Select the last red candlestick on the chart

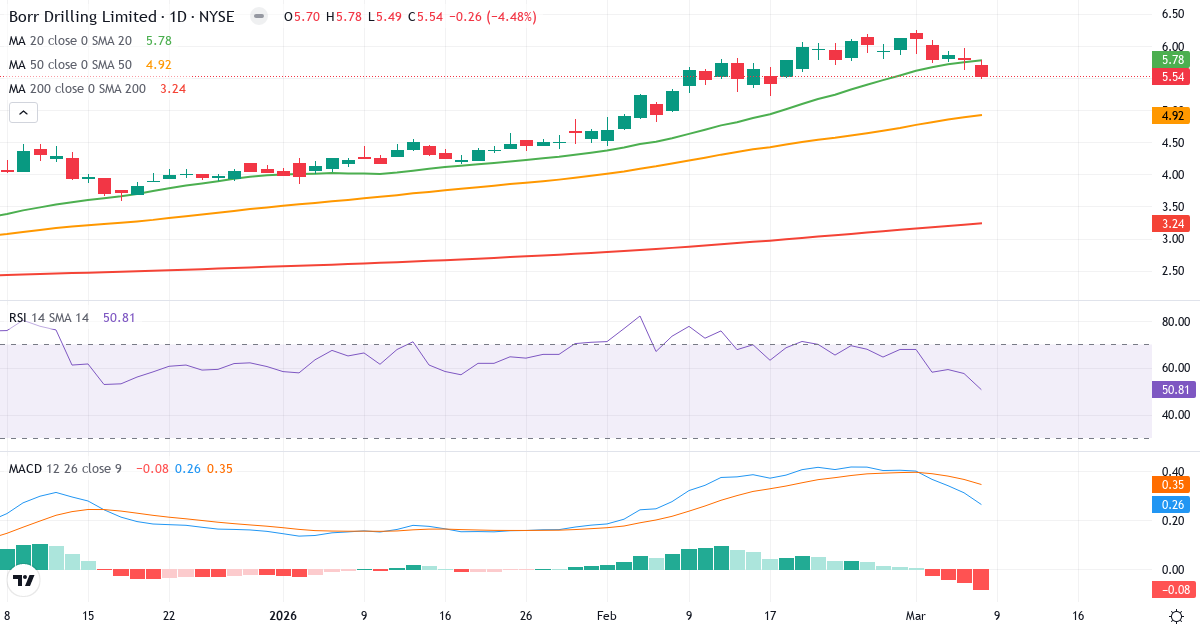click(x=980, y=72)
